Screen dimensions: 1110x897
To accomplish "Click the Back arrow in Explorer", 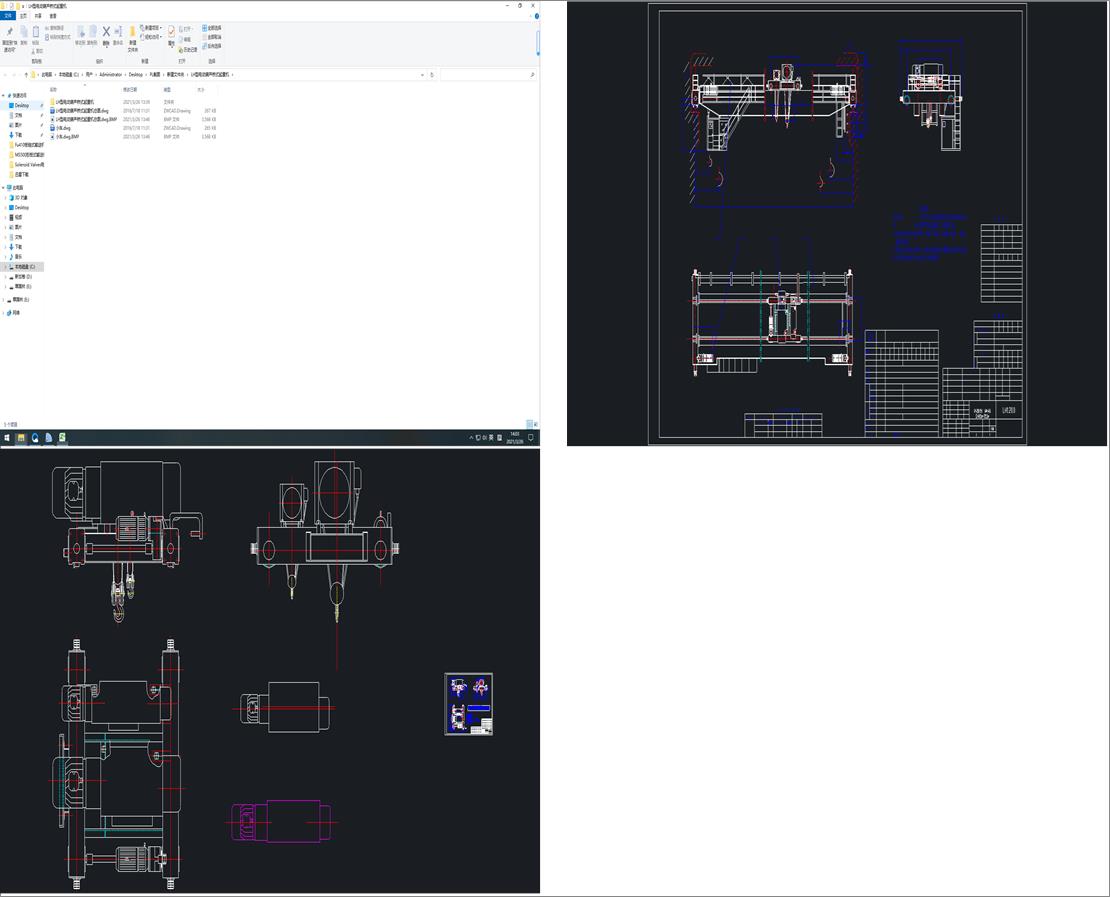I will [6, 74].
